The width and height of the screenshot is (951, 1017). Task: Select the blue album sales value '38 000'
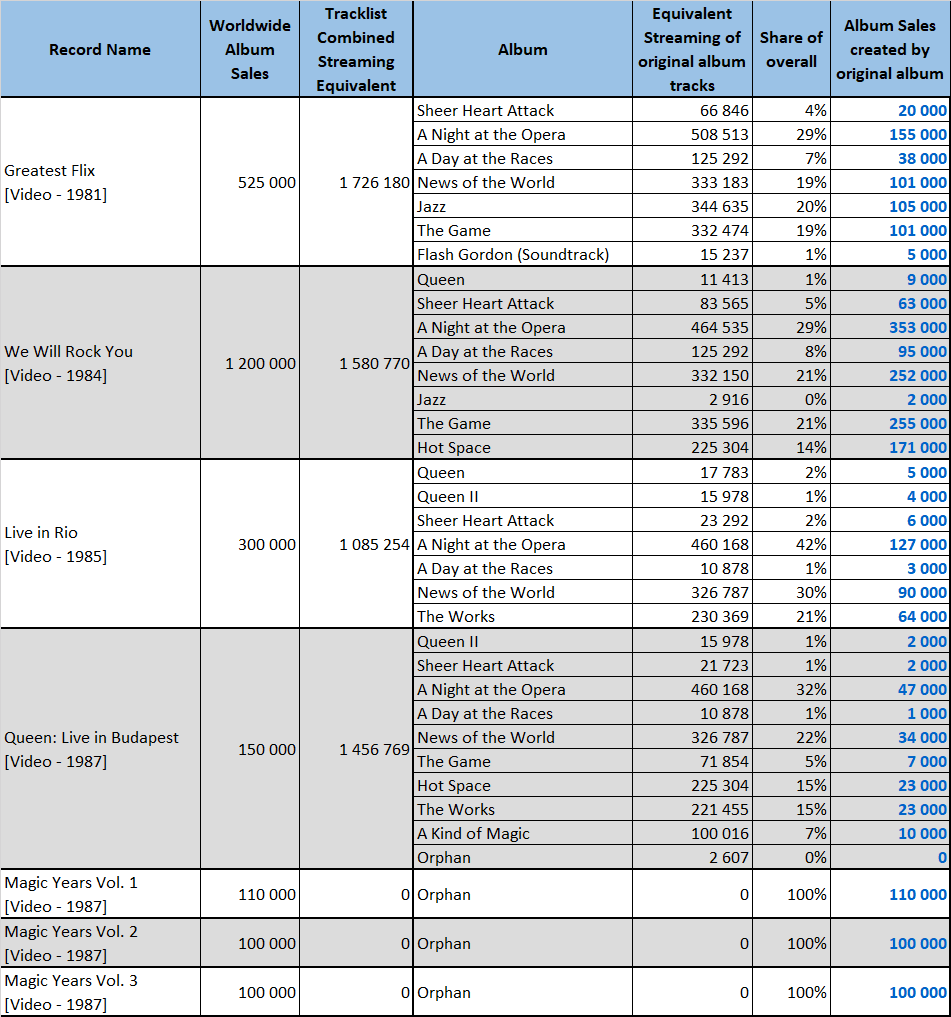point(922,159)
